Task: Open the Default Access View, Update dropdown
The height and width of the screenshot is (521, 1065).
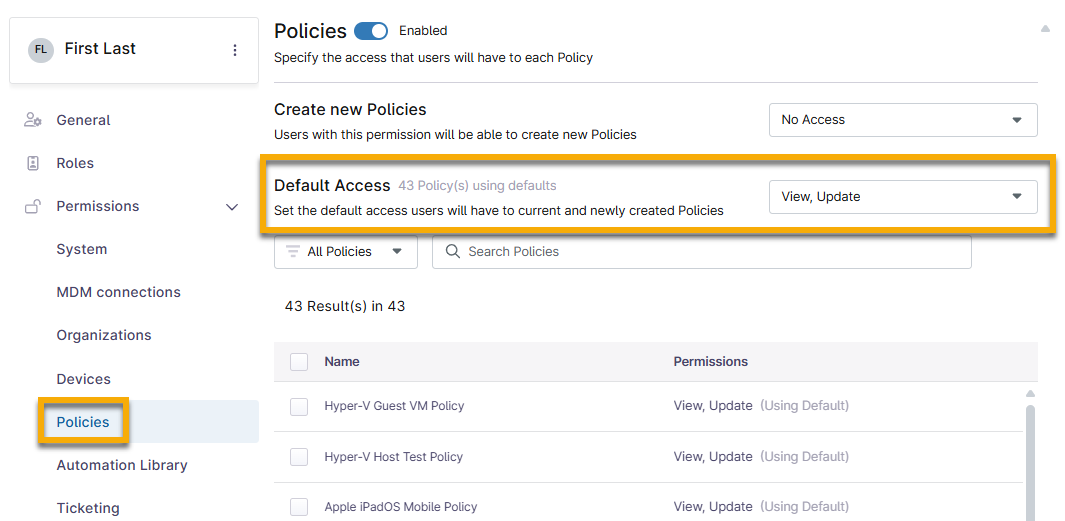Action: (902, 197)
